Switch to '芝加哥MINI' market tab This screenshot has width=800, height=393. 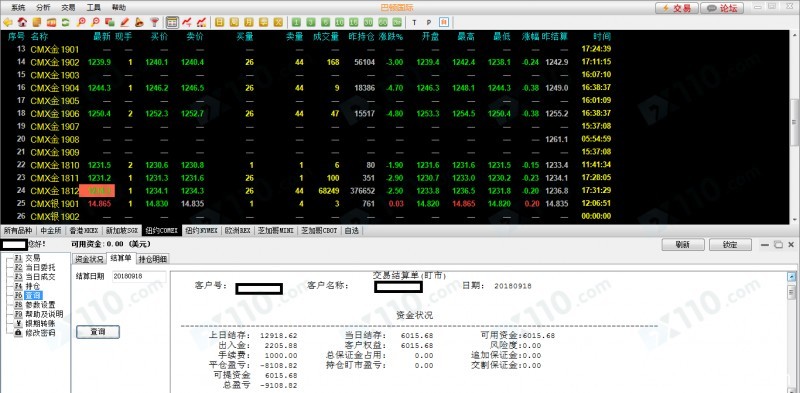pos(277,230)
